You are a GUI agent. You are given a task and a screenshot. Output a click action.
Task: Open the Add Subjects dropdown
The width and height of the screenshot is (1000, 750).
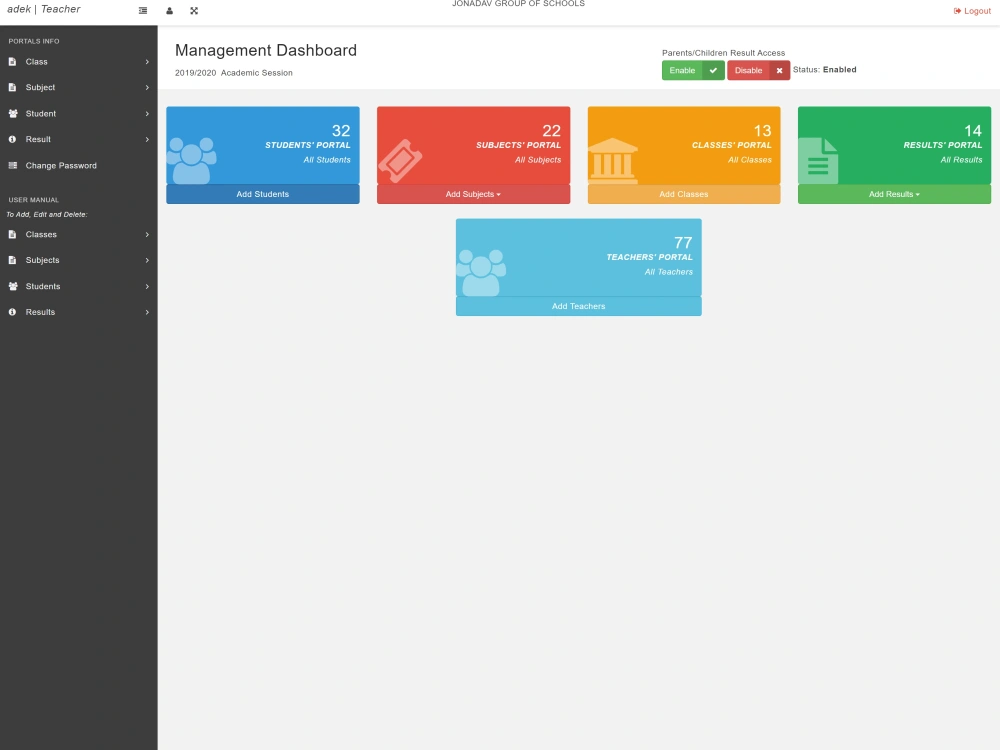(473, 194)
